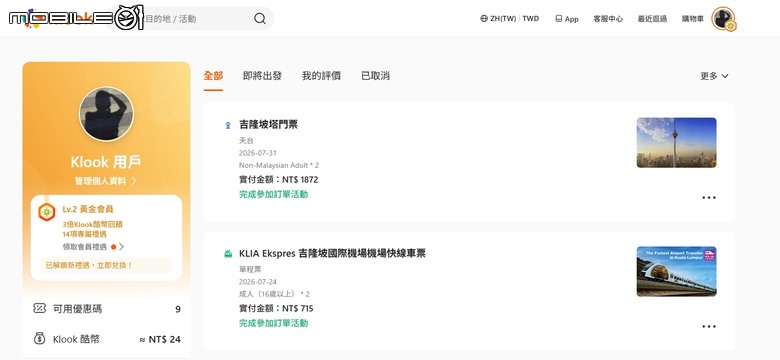Click the profile avatar in header
This screenshot has height=360, width=780.
pos(723,19)
